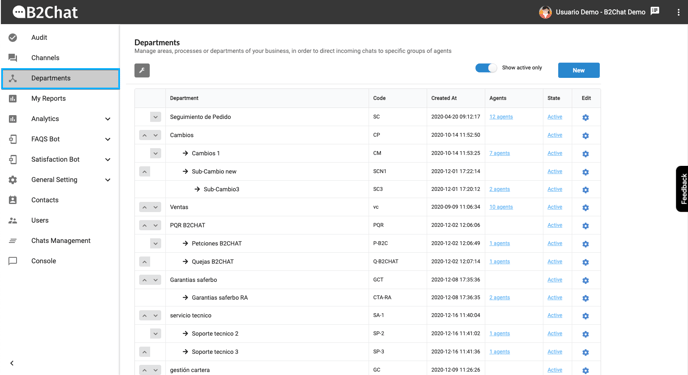Open edit gear for Sub-Cambio3
The height and width of the screenshot is (375, 688).
(x=585, y=190)
